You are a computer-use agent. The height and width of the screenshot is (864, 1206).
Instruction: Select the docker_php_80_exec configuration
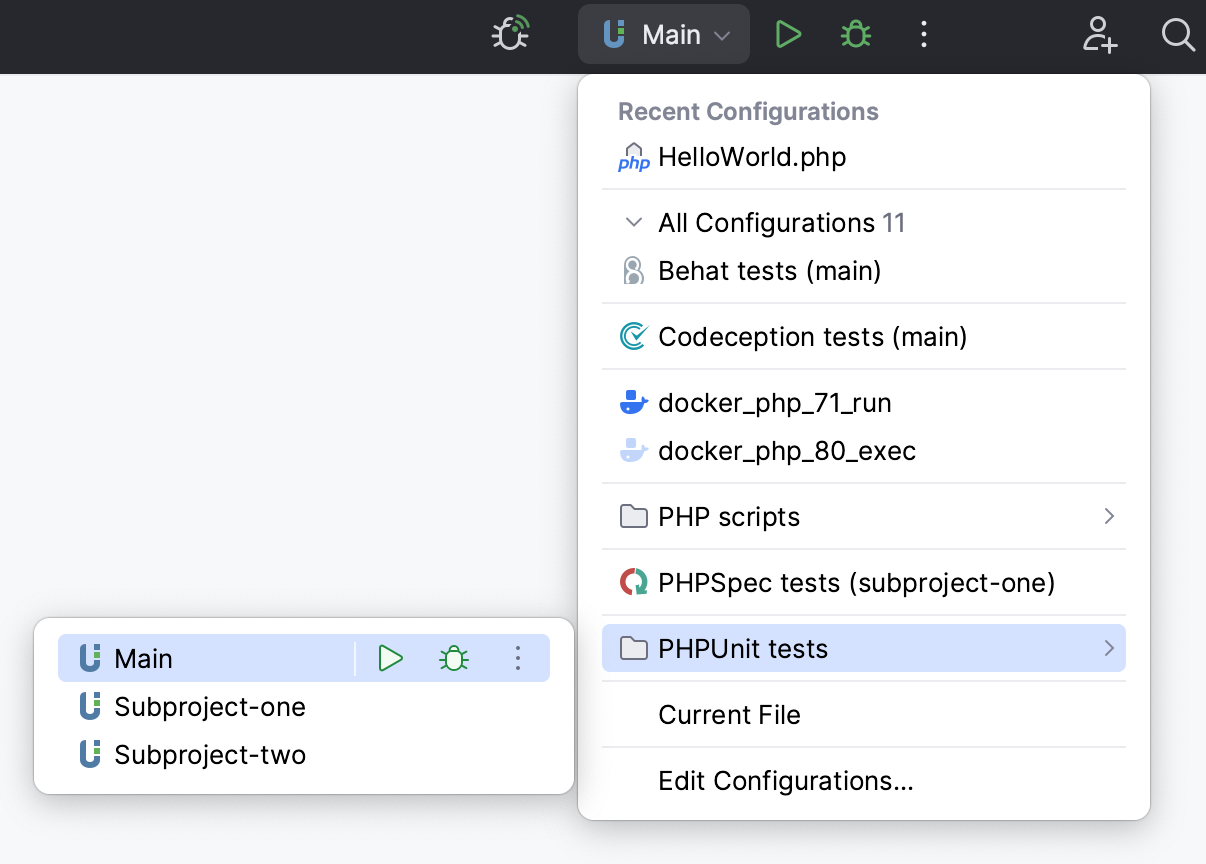[787, 451]
